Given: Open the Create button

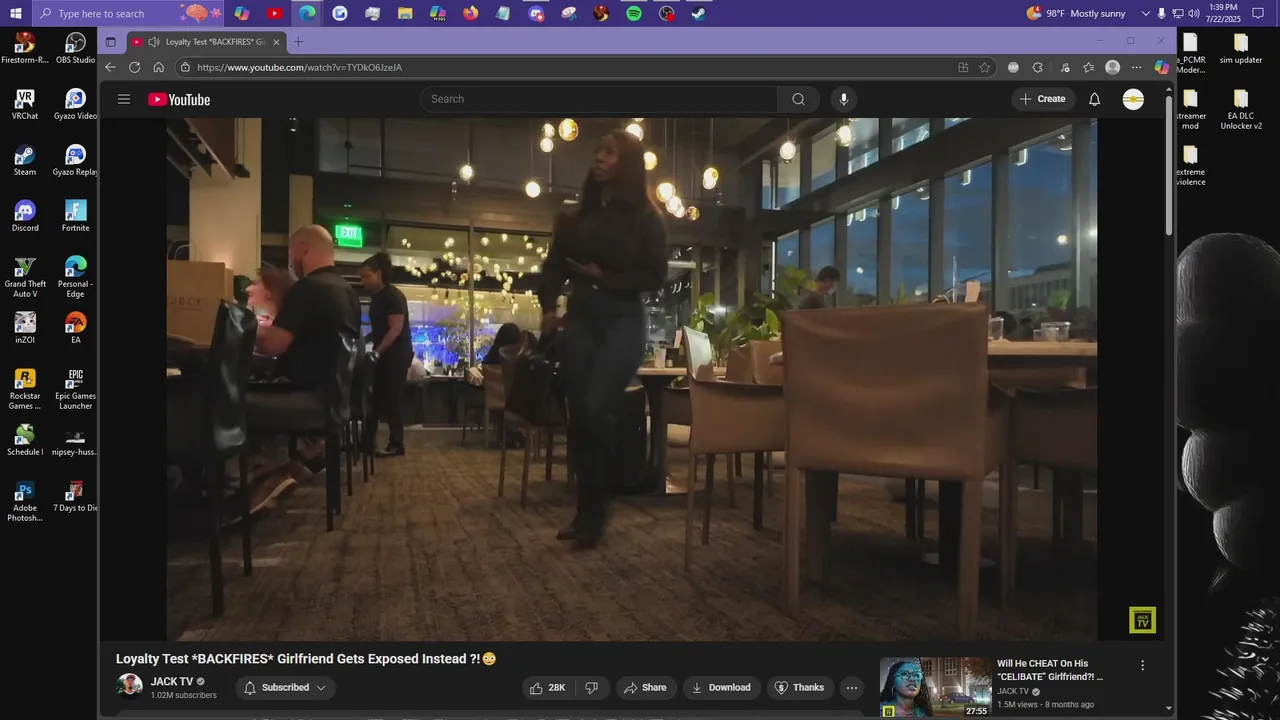Looking at the screenshot, I should (1042, 99).
